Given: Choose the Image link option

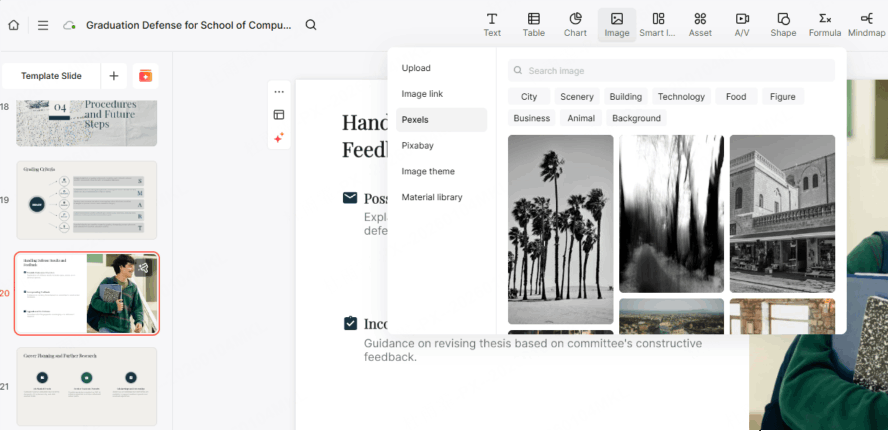Looking at the screenshot, I should [x=422, y=94].
